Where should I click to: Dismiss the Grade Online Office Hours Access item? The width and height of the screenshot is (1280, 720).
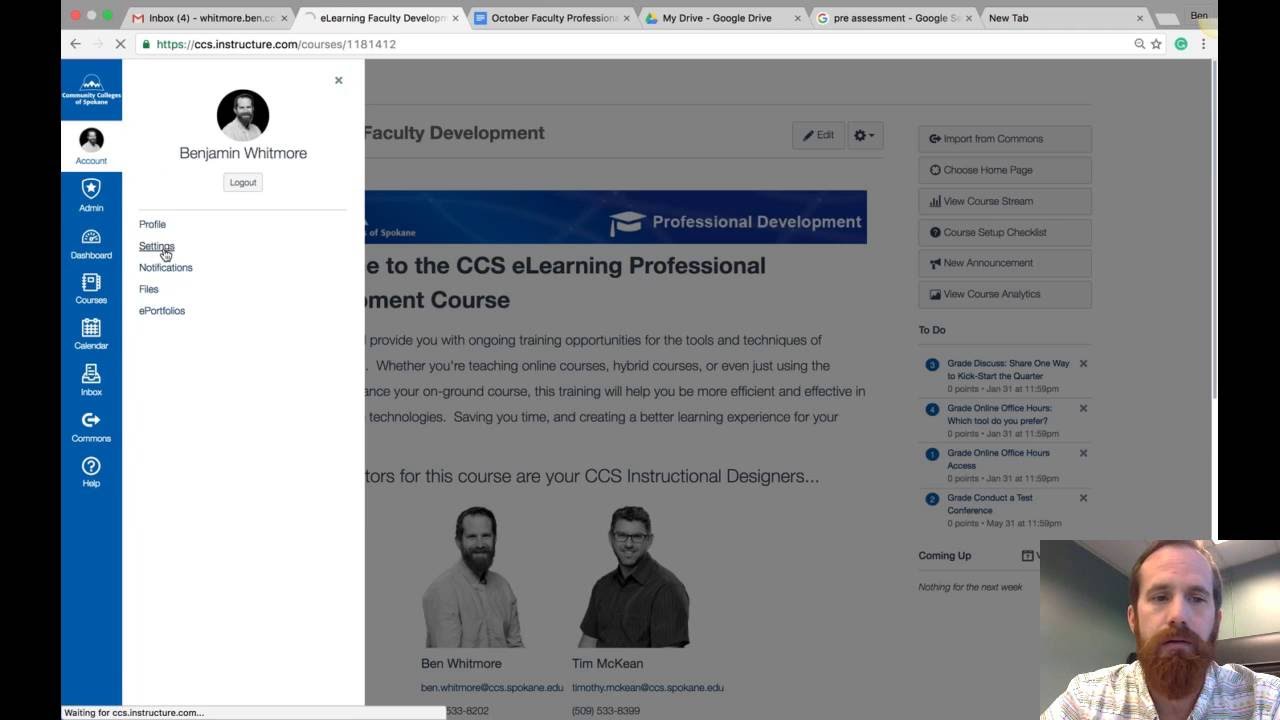pyautogui.click(x=1083, y=453)
